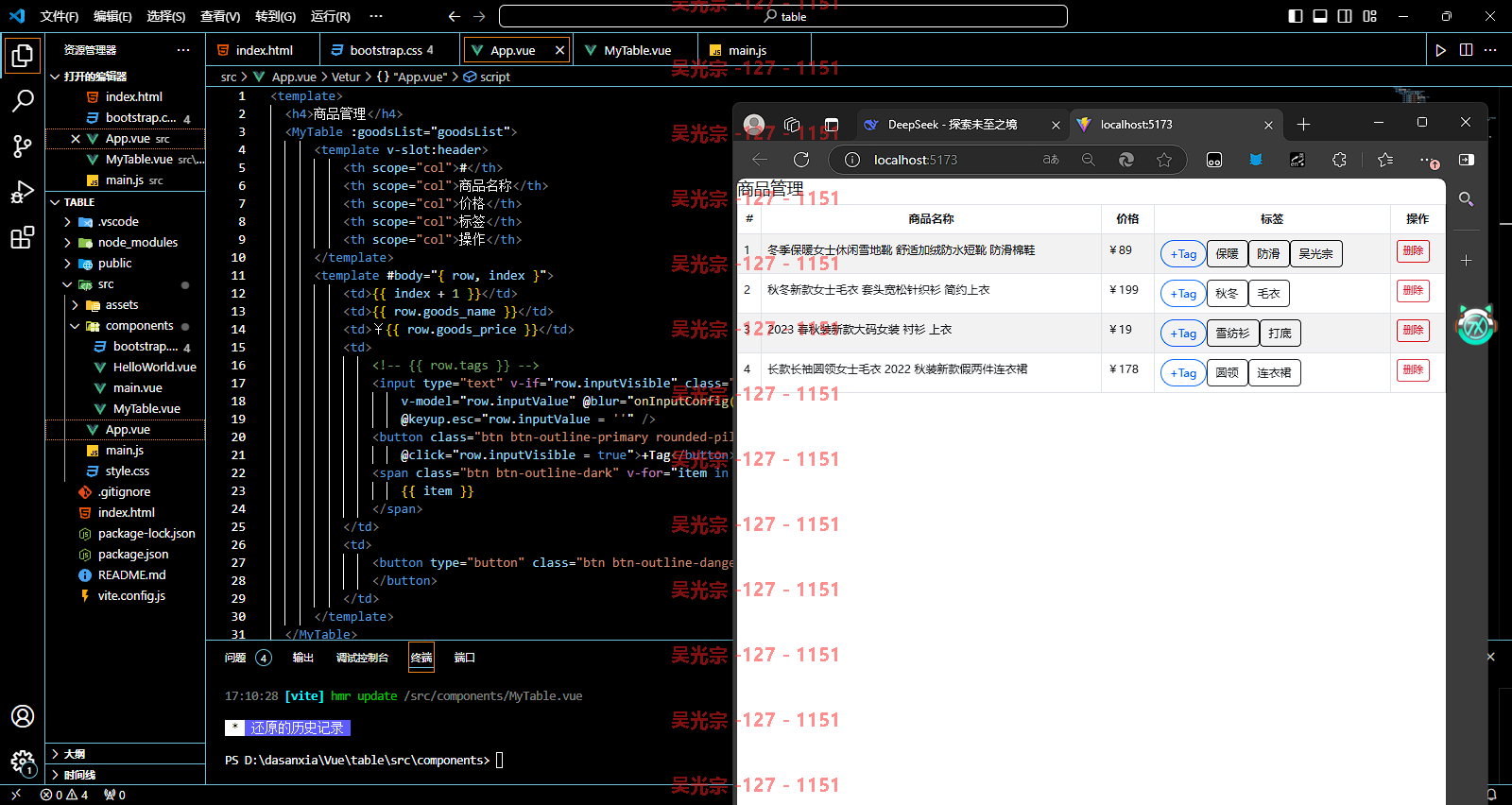Click the 保暖 tag in row 1
Screen dimensions: 1512x805
(1227, 254)
